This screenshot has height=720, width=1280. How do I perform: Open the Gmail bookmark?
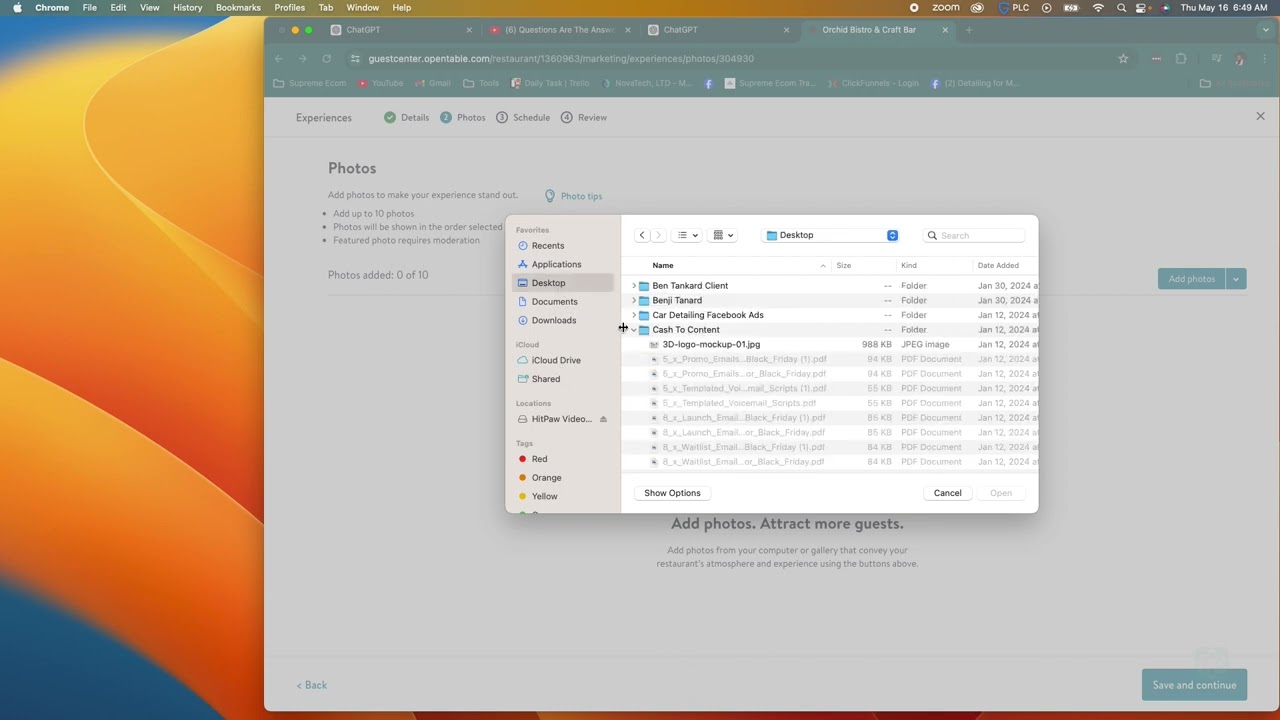click(432, 83)
